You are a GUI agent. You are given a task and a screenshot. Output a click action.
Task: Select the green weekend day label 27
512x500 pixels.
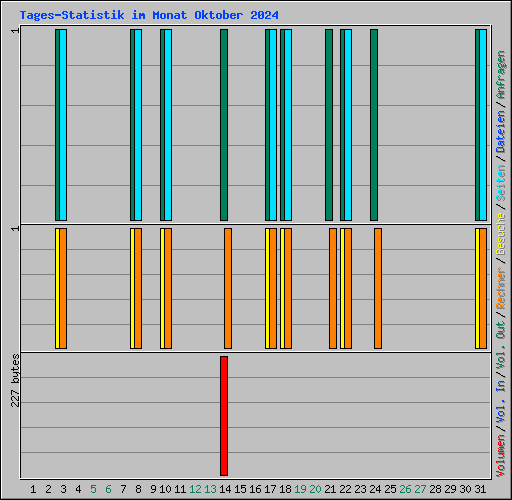point(420,489)
